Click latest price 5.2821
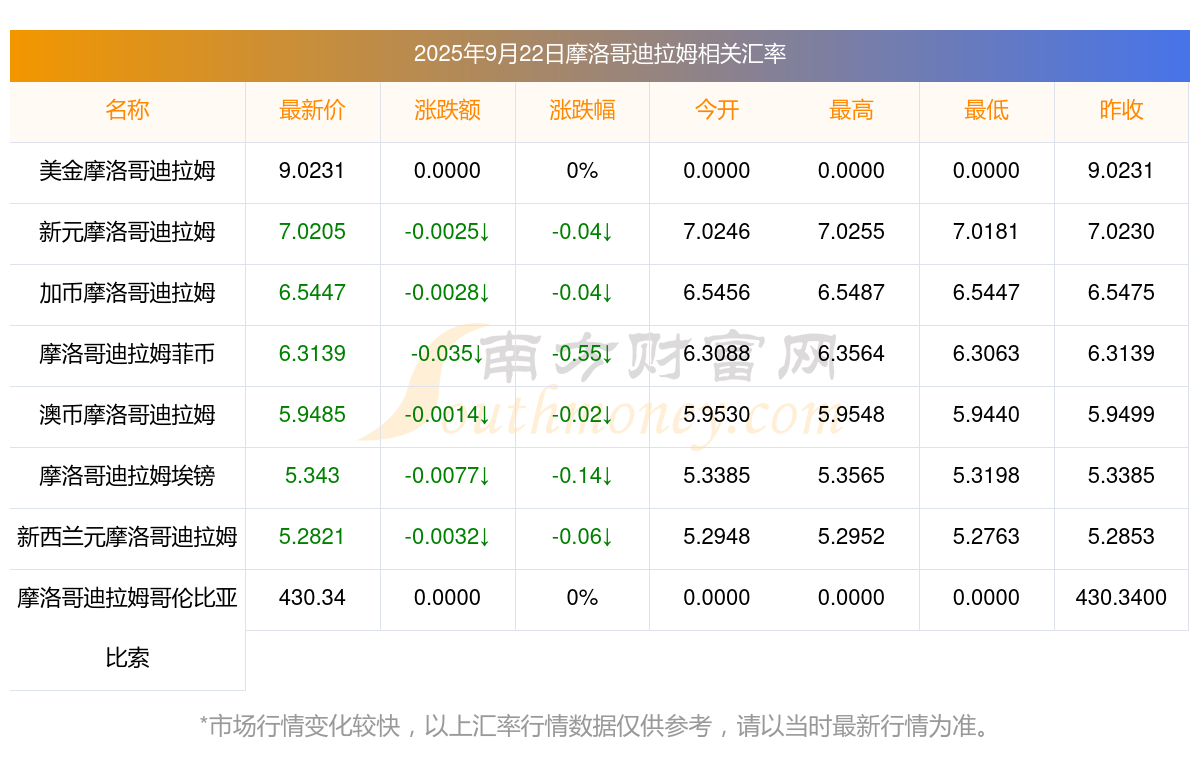Image resolution: width=1200 pixels, height=757 pixels. pos(312,537)
